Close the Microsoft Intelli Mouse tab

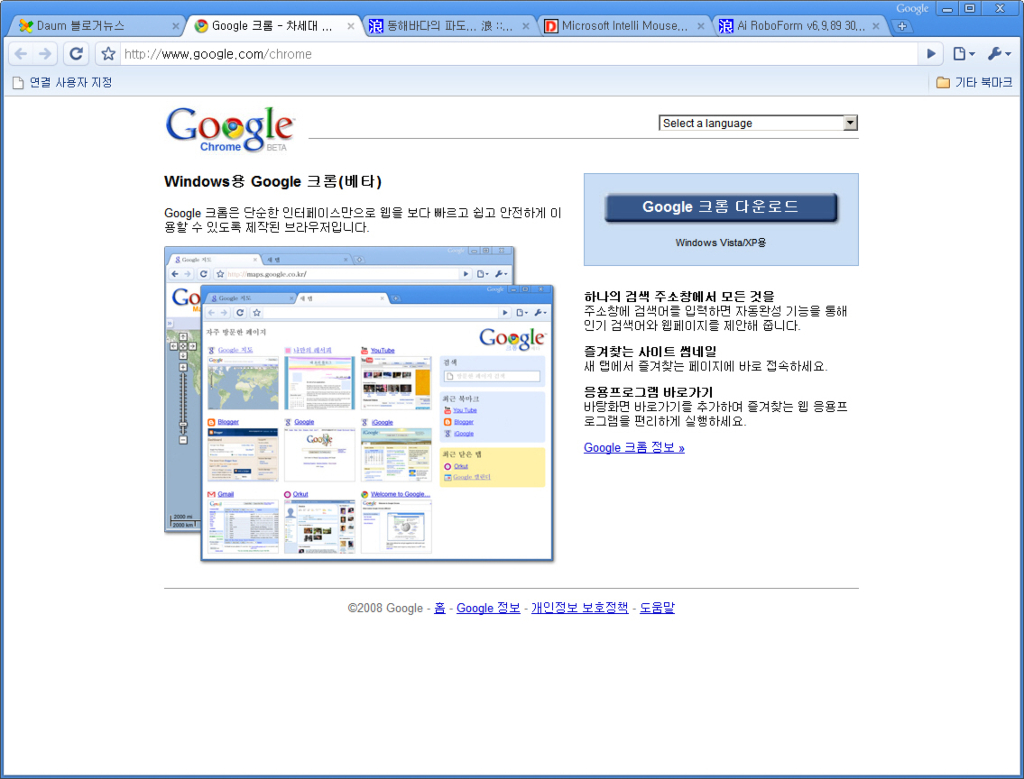click(701, 26)
